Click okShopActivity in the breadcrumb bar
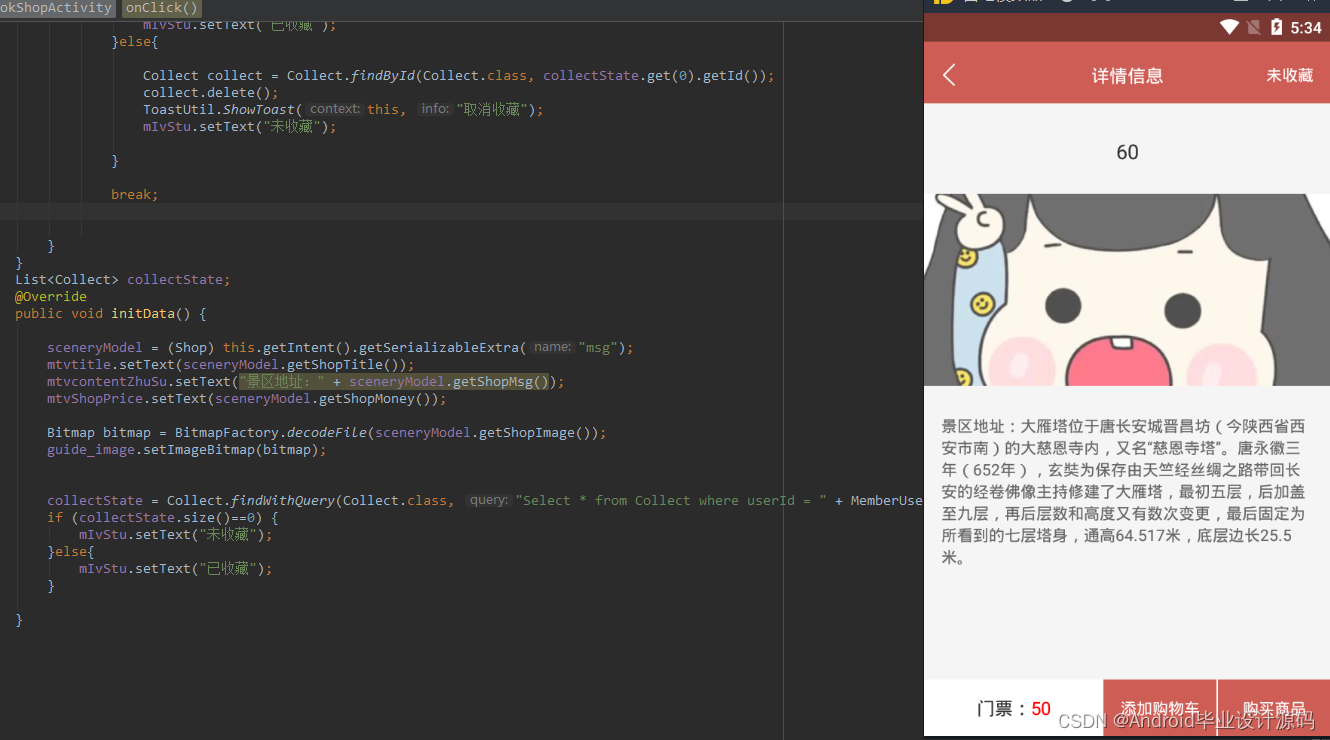Screen dimensions: 1330x740 pos(55,8)
